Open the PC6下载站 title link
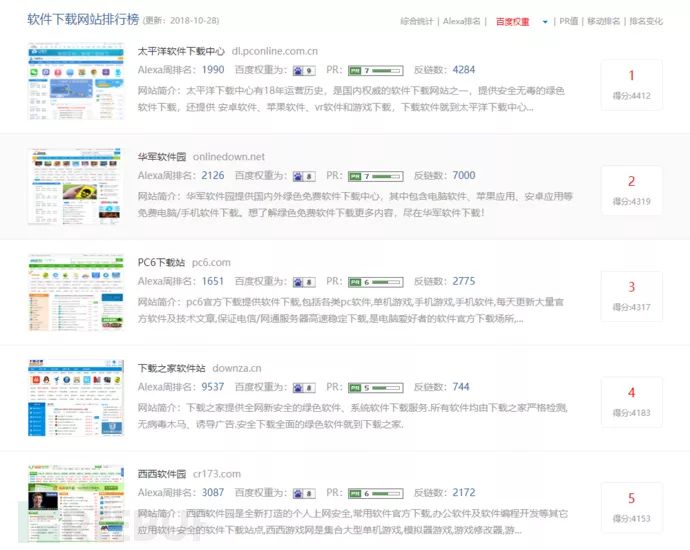This screenshot has width=690, height=550. 161,263
